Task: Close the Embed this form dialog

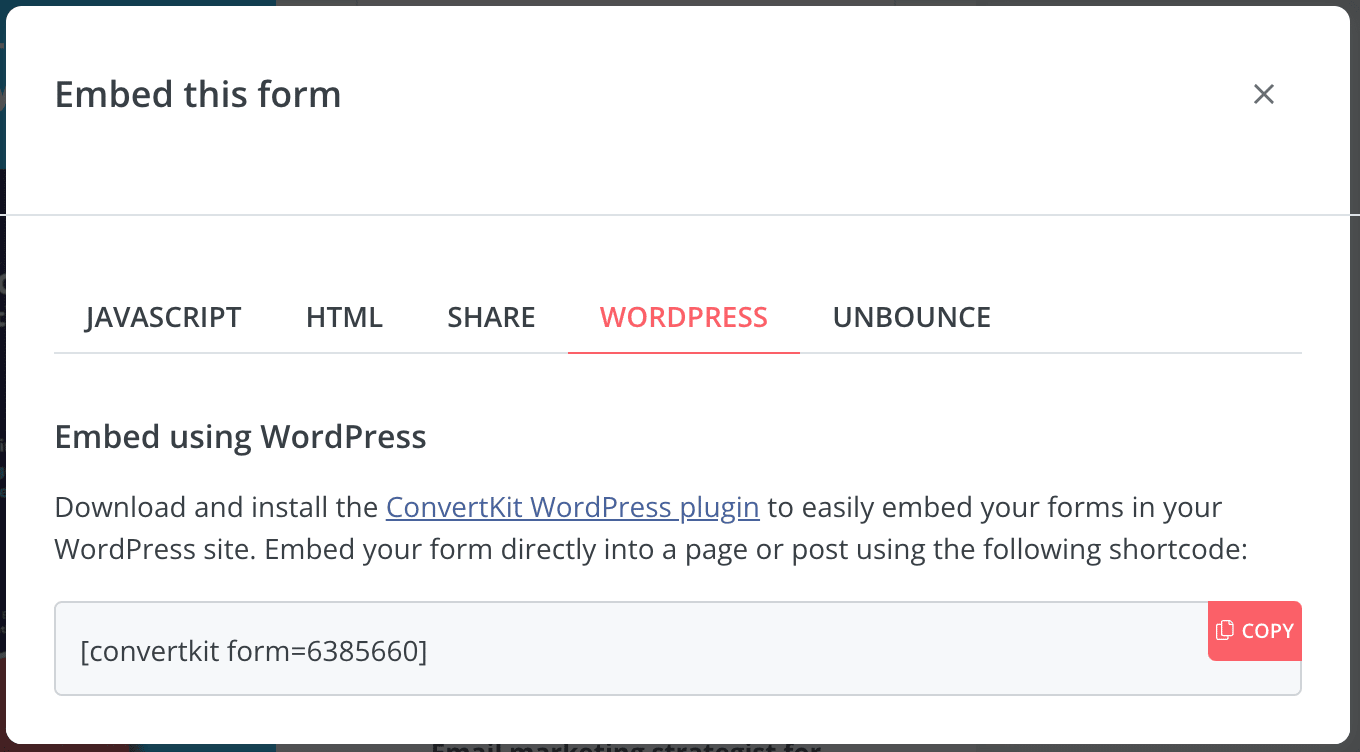Action: click(x=1264, y=94)
